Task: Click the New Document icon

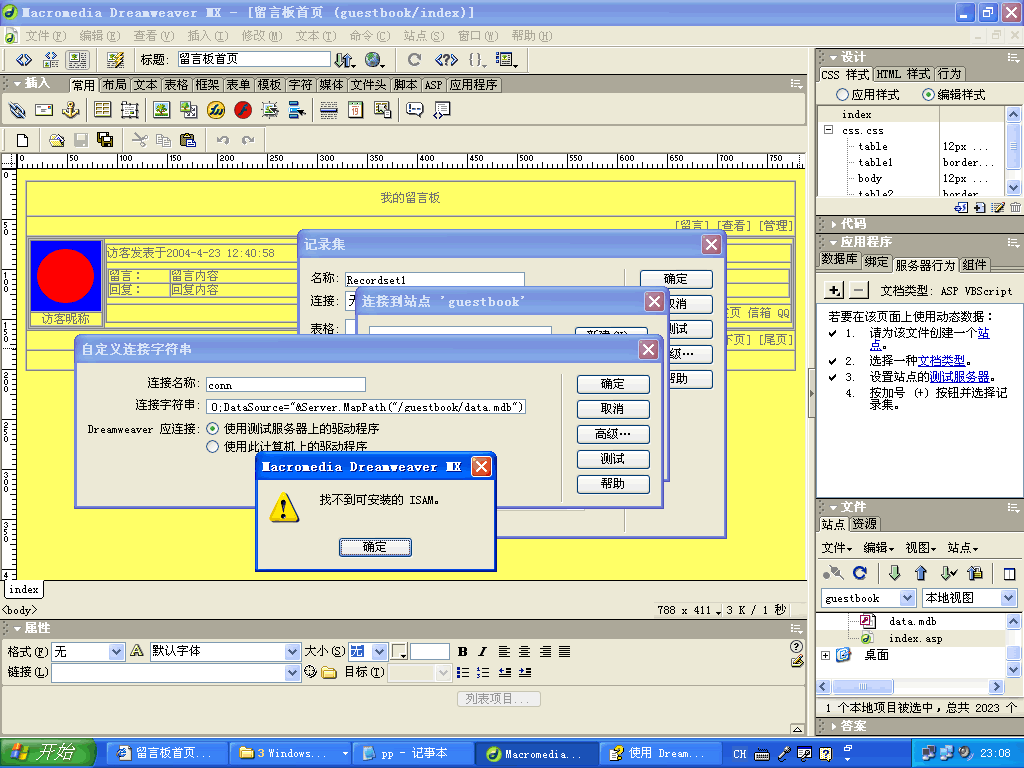Action: click(22, 140)
